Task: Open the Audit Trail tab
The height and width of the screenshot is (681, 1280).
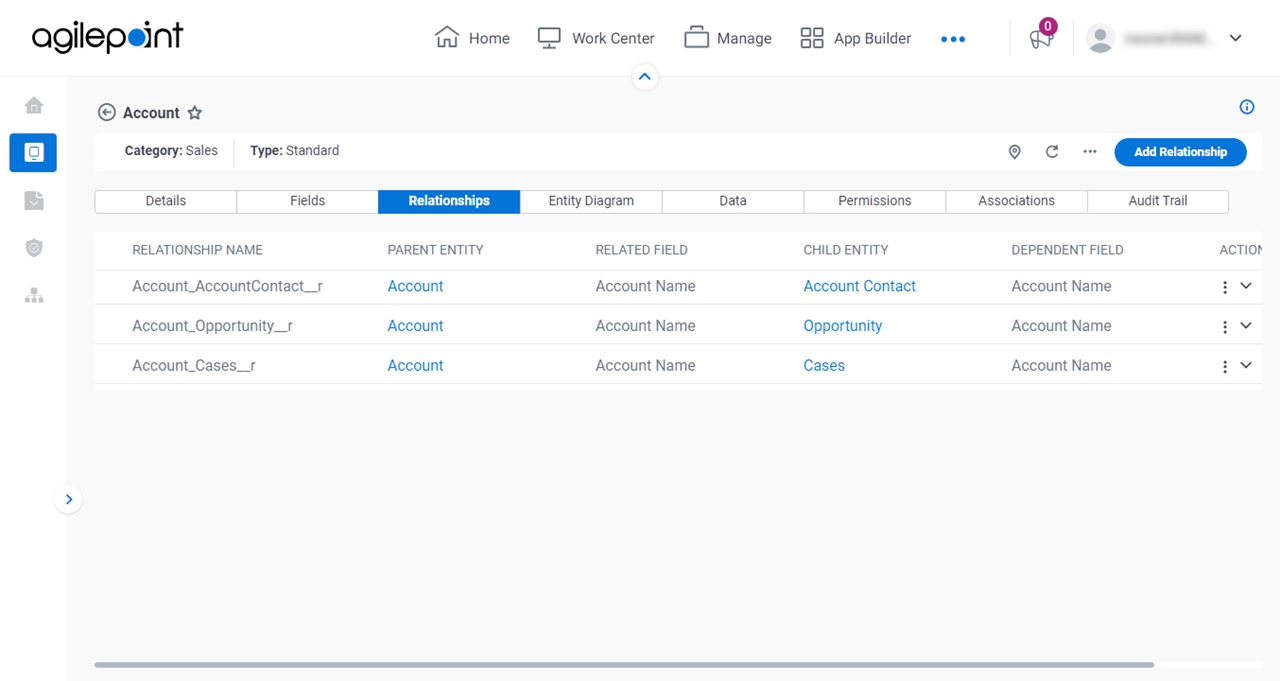Action: pos(1158,201)
